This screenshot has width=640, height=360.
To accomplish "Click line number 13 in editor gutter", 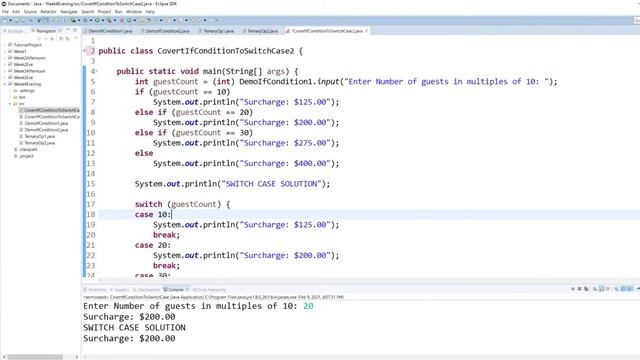I will tap(91, 163).
